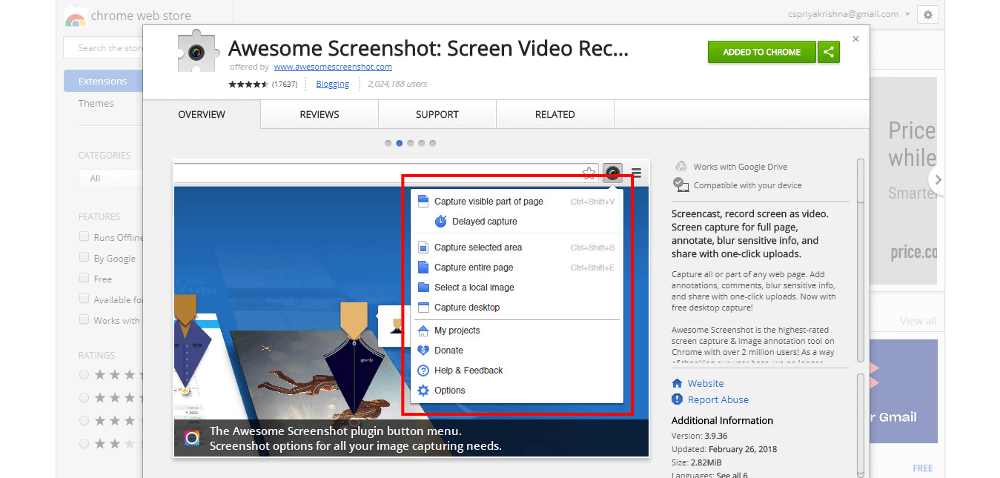Open the www.awesomescreenshot.com link
1000x478 pixels.
pyautogui.click(x=332, y=67)
